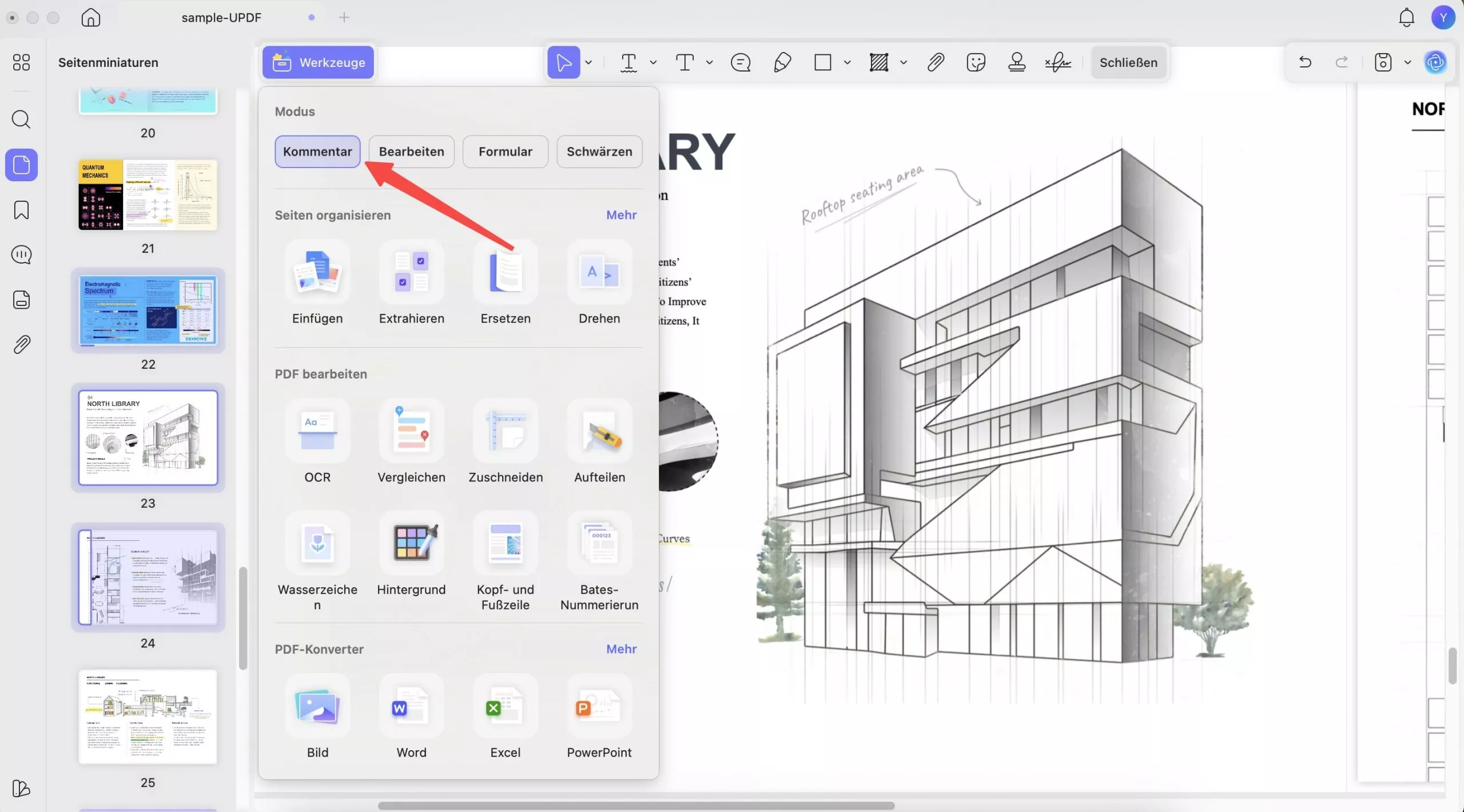Redo the last action
The width and height of the screenshot is (1464, 812).
[x=1342, y=62]
